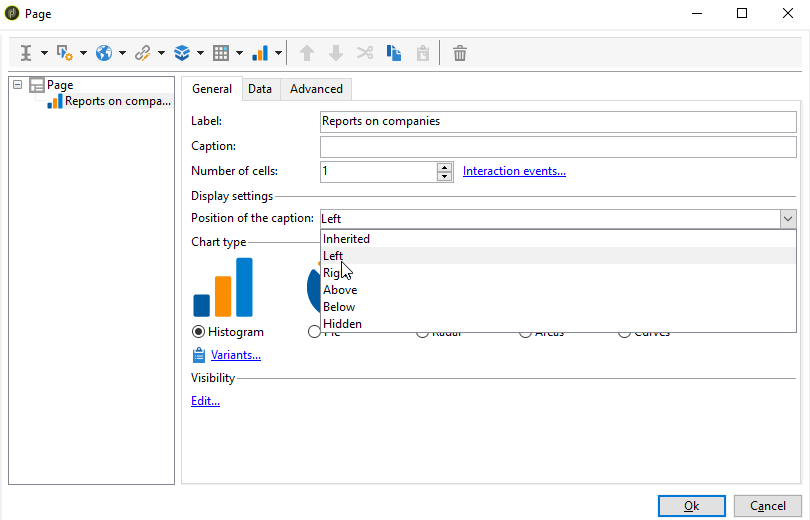Collapse the Page tree node
Screen dimensions: 810x520
(18, 85)
